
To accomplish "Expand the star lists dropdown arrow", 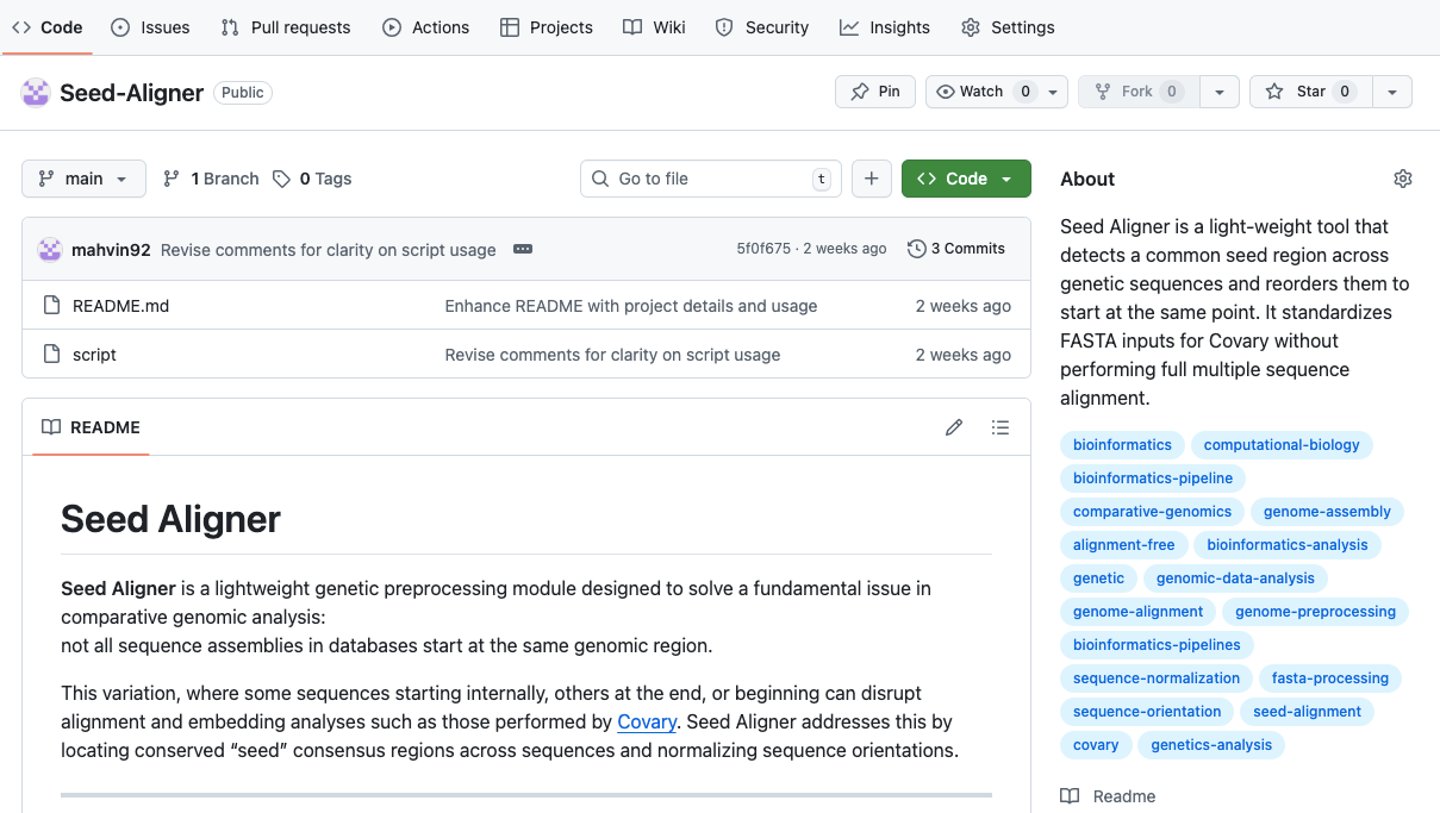I will (x=1392, y=91).
